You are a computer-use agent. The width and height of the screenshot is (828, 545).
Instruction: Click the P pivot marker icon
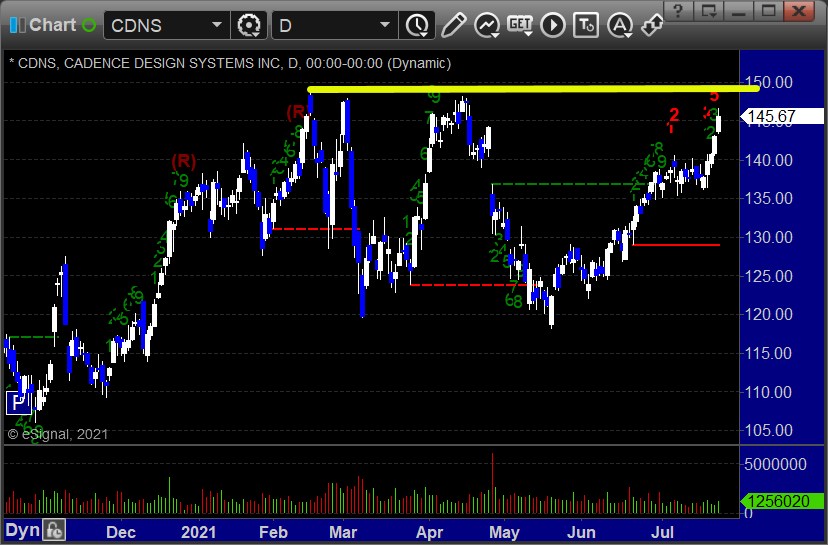[18, 403]
